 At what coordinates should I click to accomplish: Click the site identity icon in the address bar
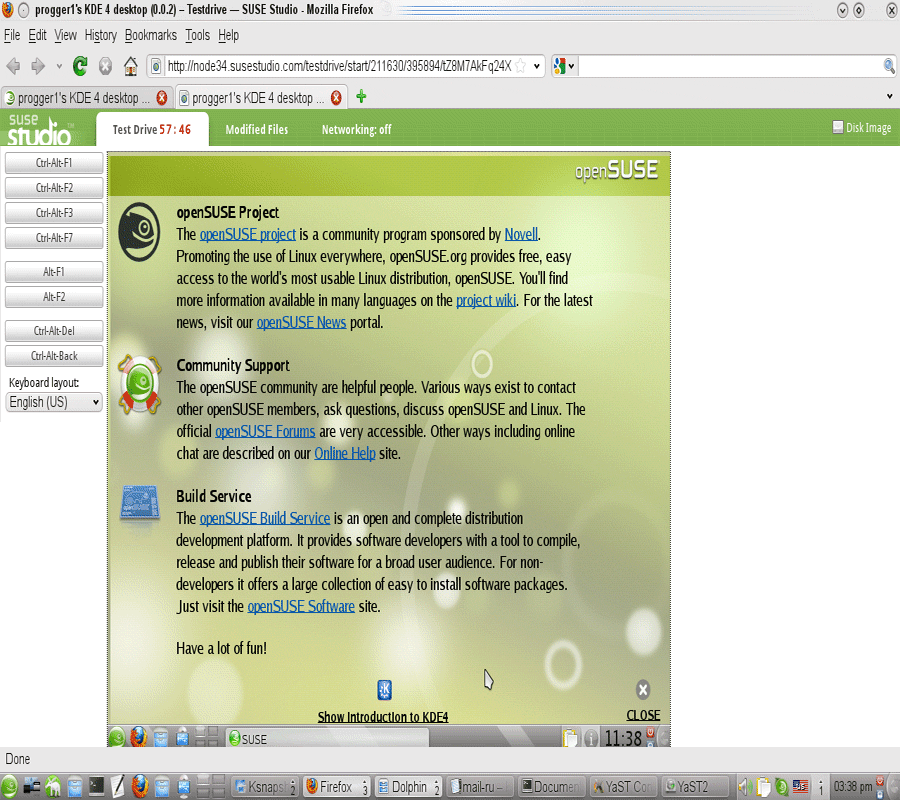[x=156, y=67]
